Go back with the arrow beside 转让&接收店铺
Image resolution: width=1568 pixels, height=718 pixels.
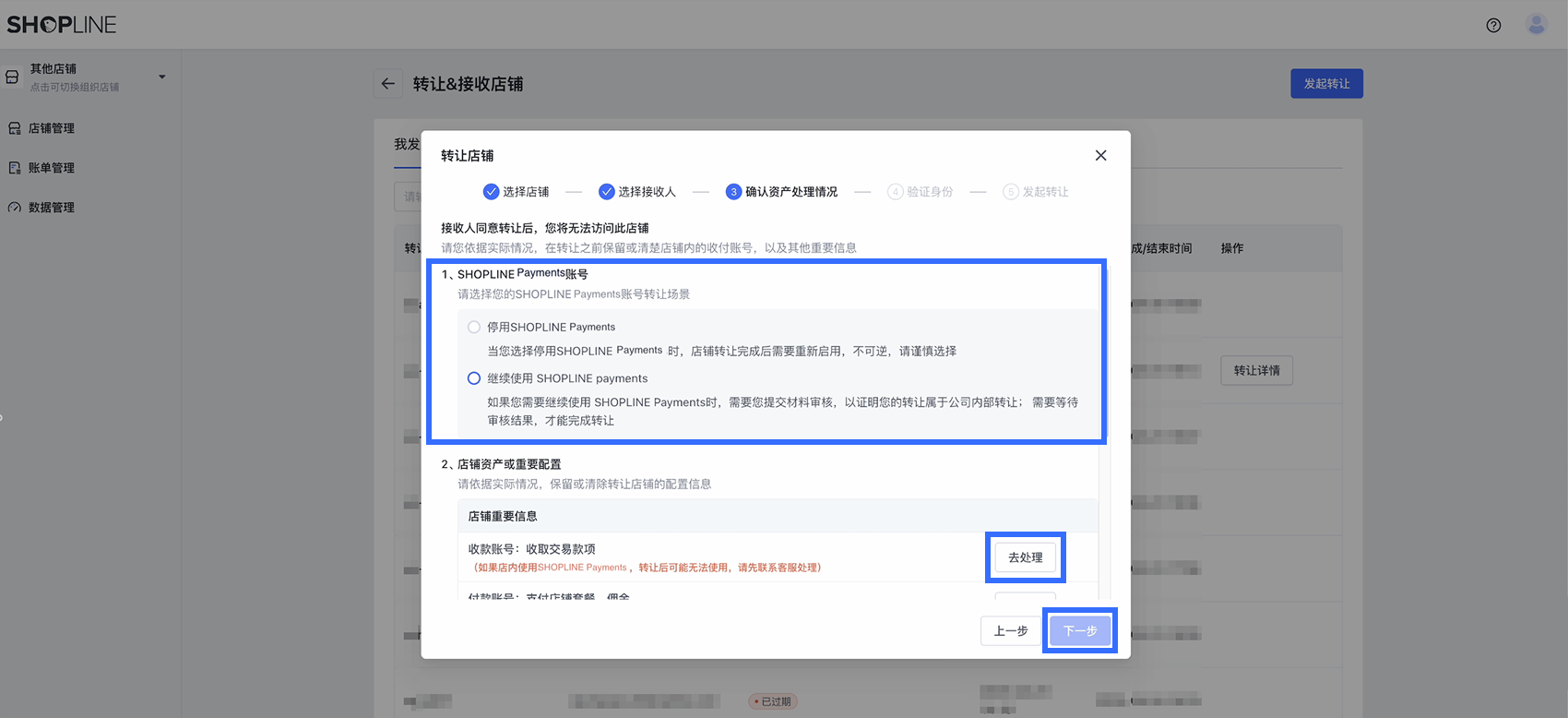pos(387,84)
